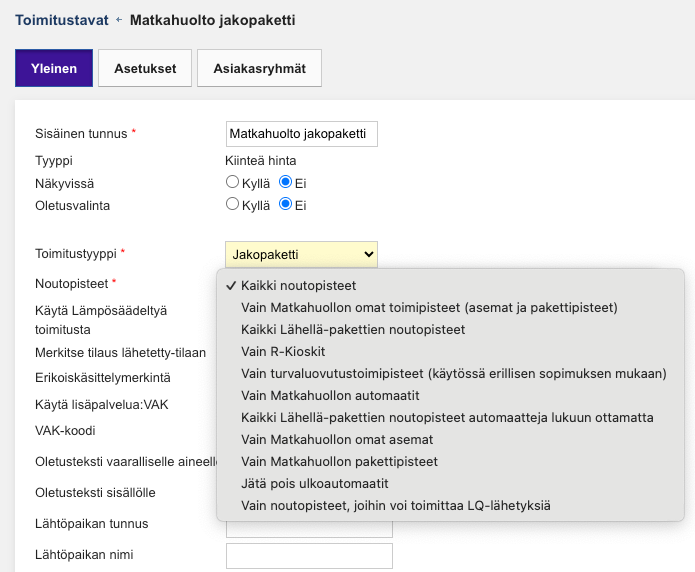Select Vain Matkahuollon omat asemat option

click(x=450, y=439)
